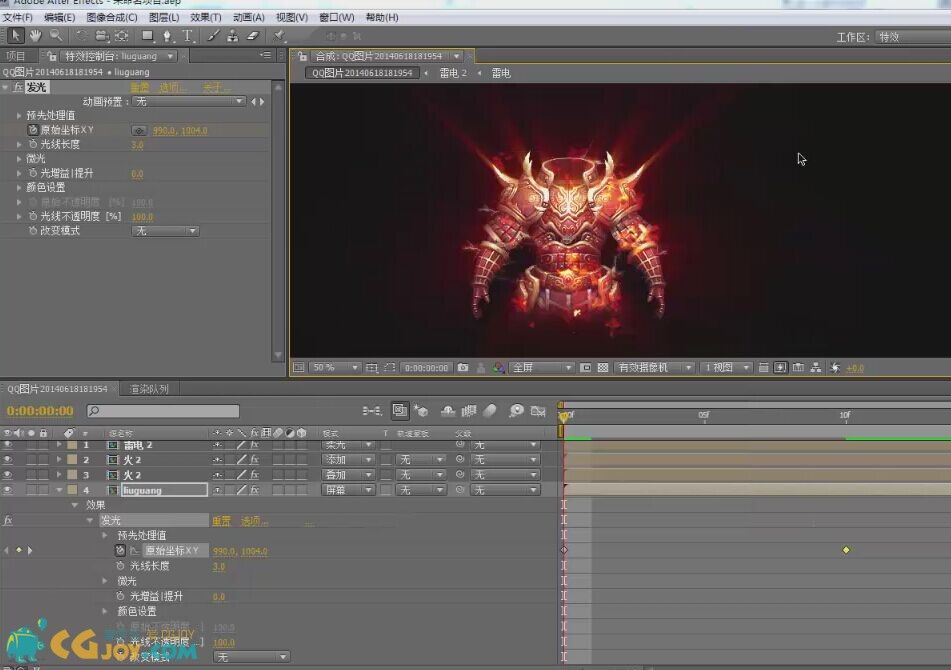Click the 雷电 2 breadcrumb in viewer
951x670 pixels.
[453, 73]
